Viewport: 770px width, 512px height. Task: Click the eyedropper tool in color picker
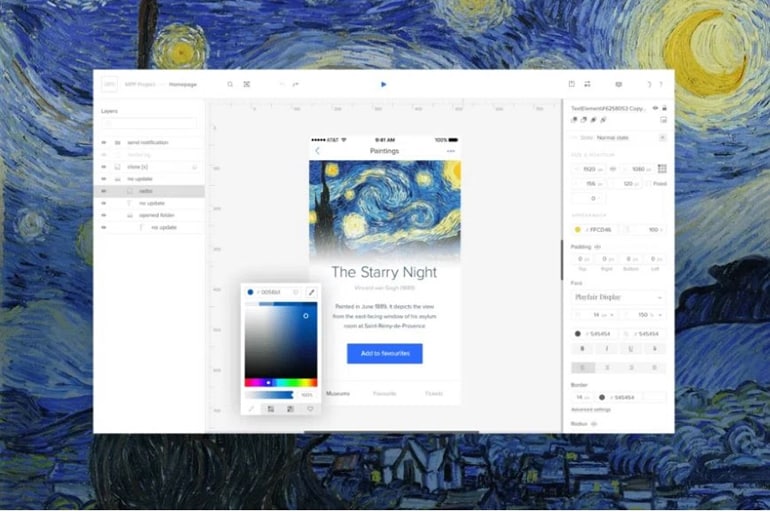tap(311, 293)
